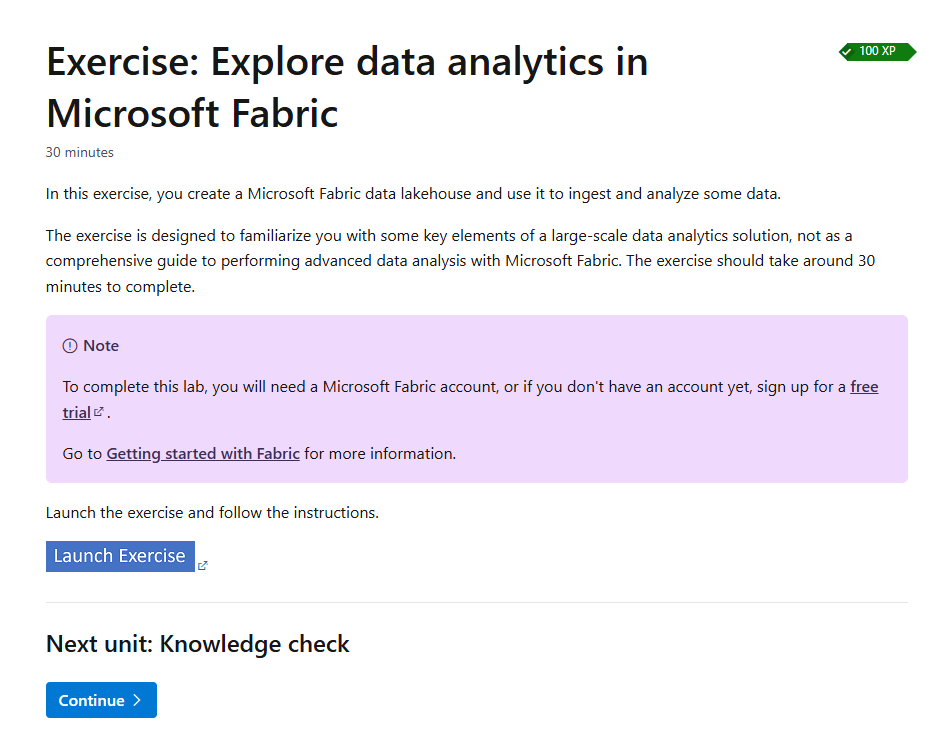Click the Next unit: Knowledge check heading
937x732 pixels.
click(x=197, y=644)
